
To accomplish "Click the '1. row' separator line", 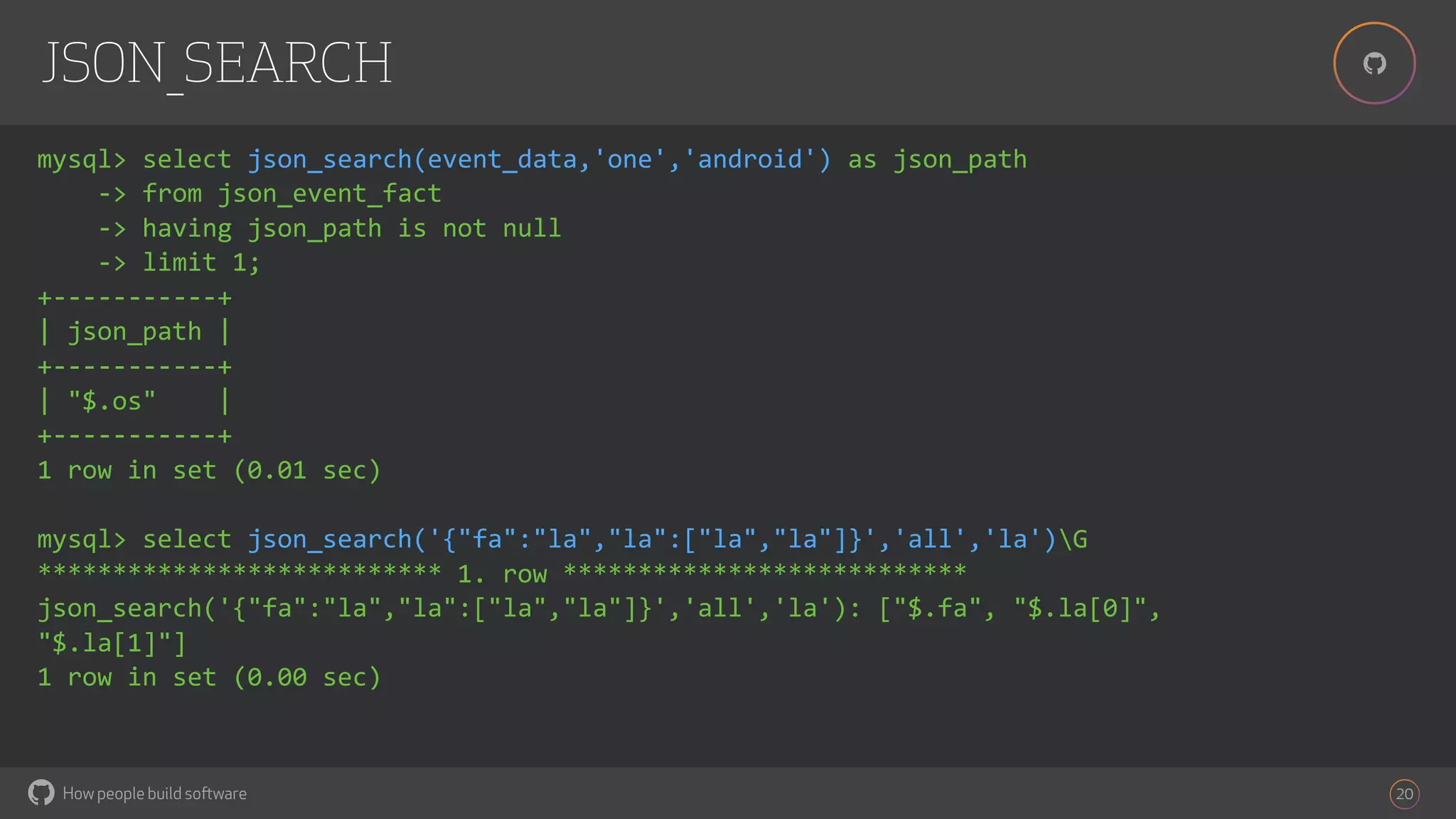I will 502,574.
